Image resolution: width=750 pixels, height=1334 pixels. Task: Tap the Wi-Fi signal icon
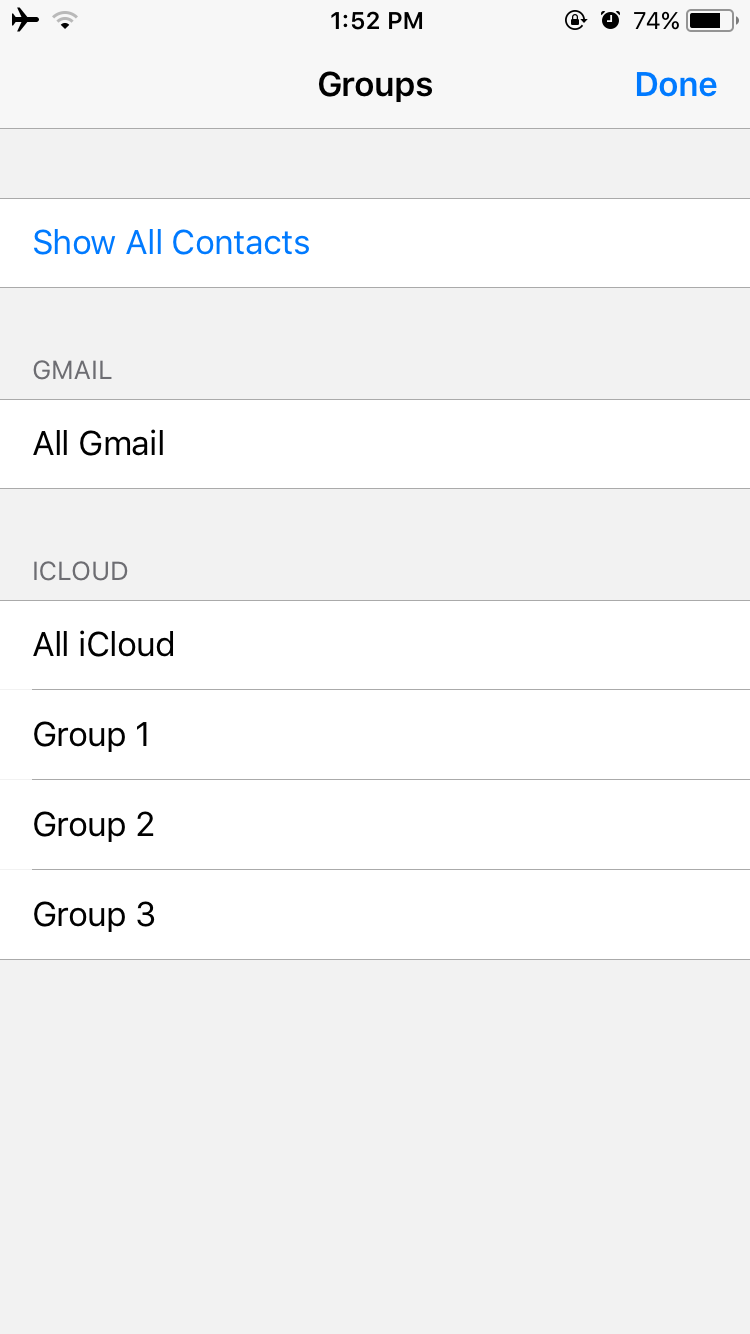pos(65,20)
